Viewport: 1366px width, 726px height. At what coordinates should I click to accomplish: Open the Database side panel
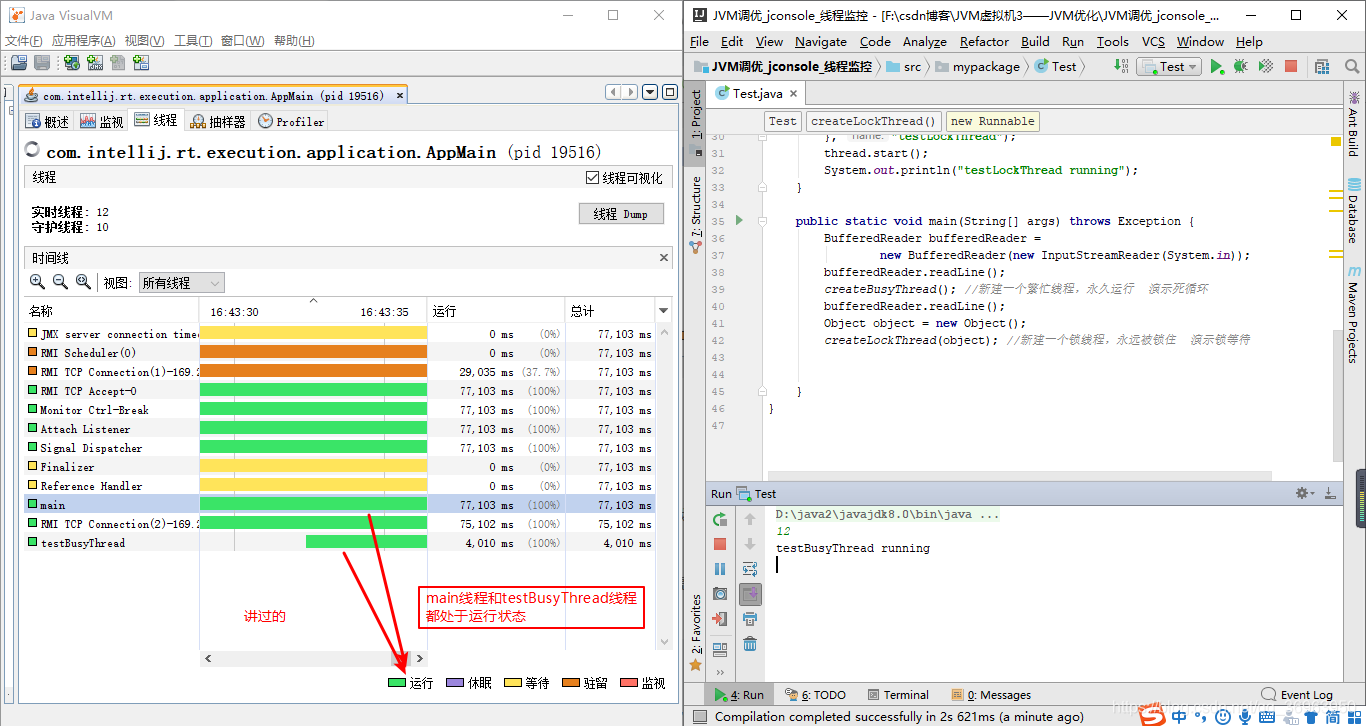tap(1354, 211)
